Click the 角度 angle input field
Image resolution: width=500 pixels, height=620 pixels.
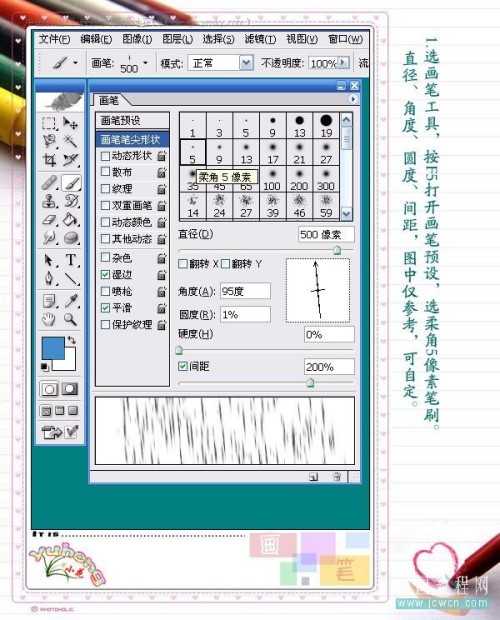(x=245, y=291)
